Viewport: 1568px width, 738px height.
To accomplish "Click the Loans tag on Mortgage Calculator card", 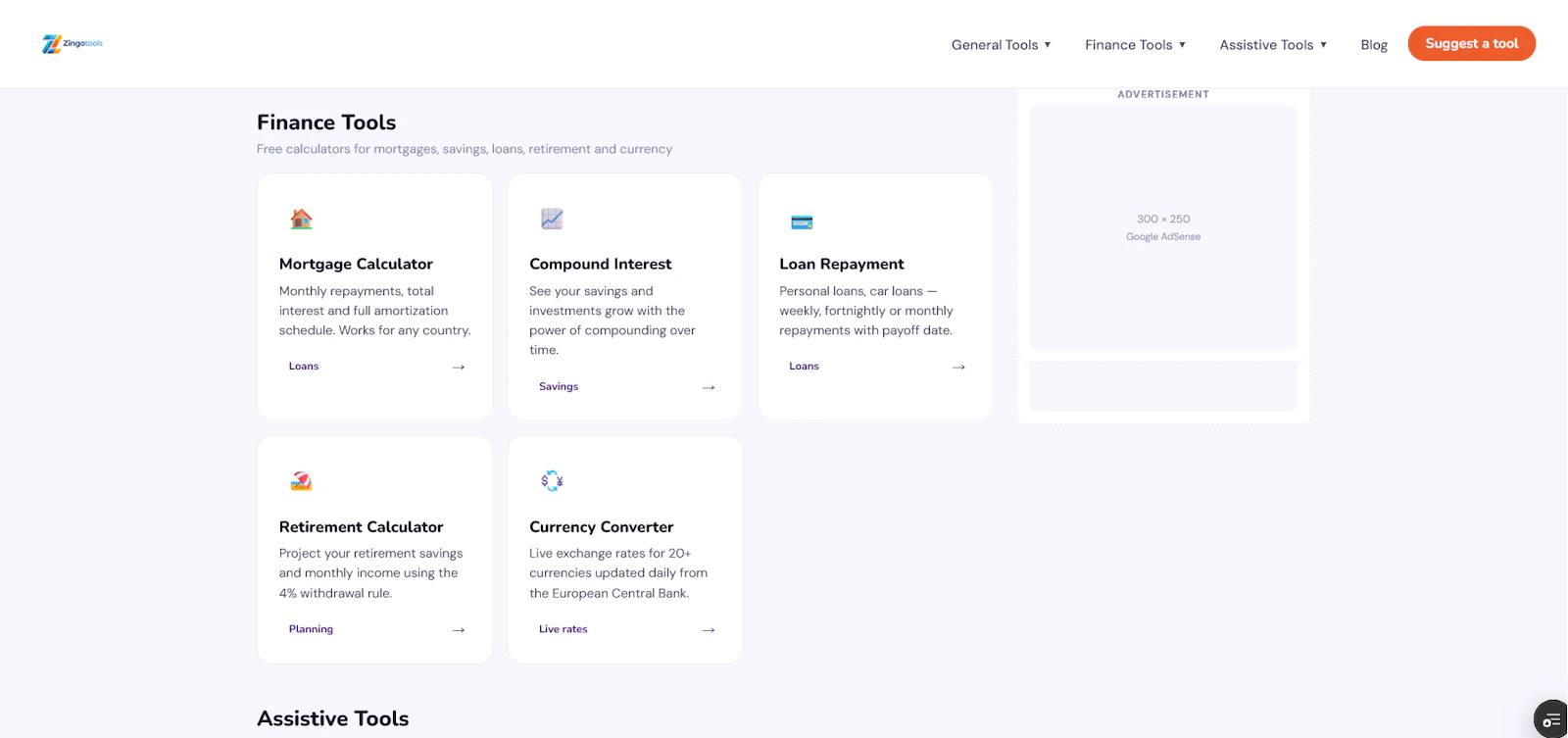I will [304, 366].
